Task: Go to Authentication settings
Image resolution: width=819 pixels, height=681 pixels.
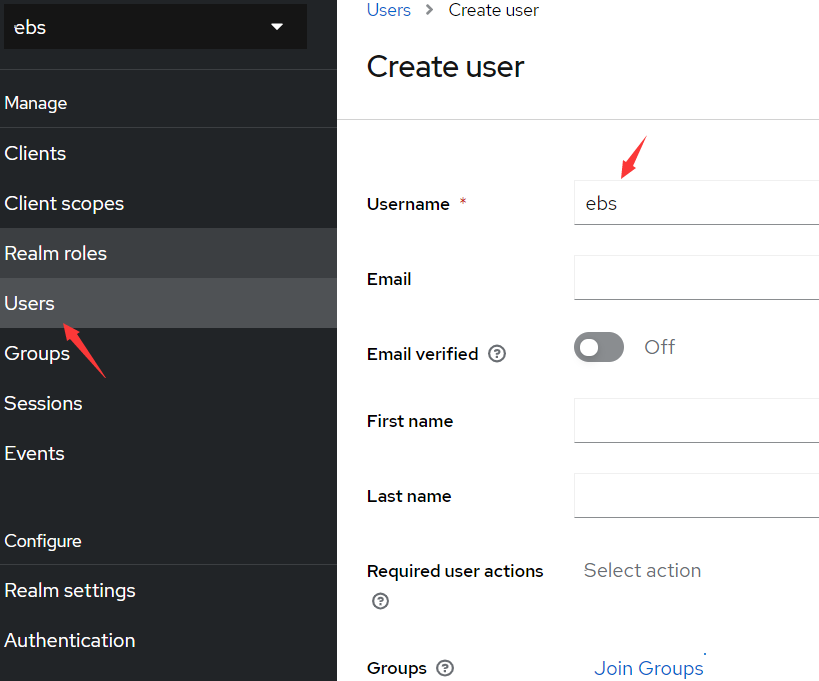Action: point(168,640)
